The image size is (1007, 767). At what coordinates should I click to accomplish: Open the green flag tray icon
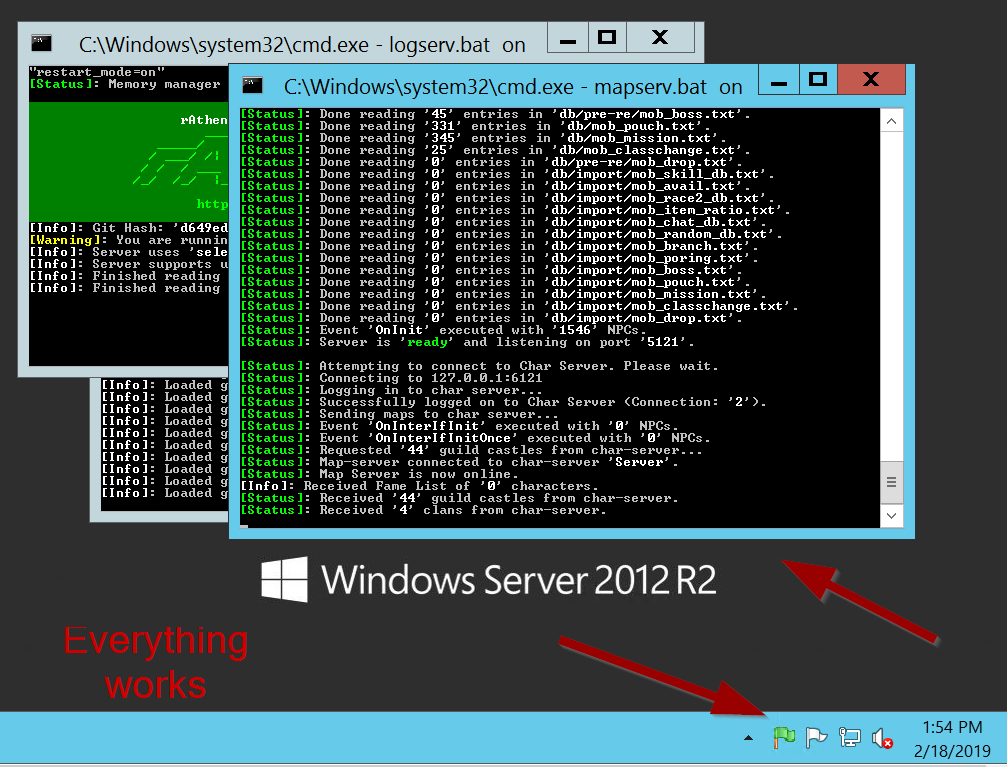[784, 738]
